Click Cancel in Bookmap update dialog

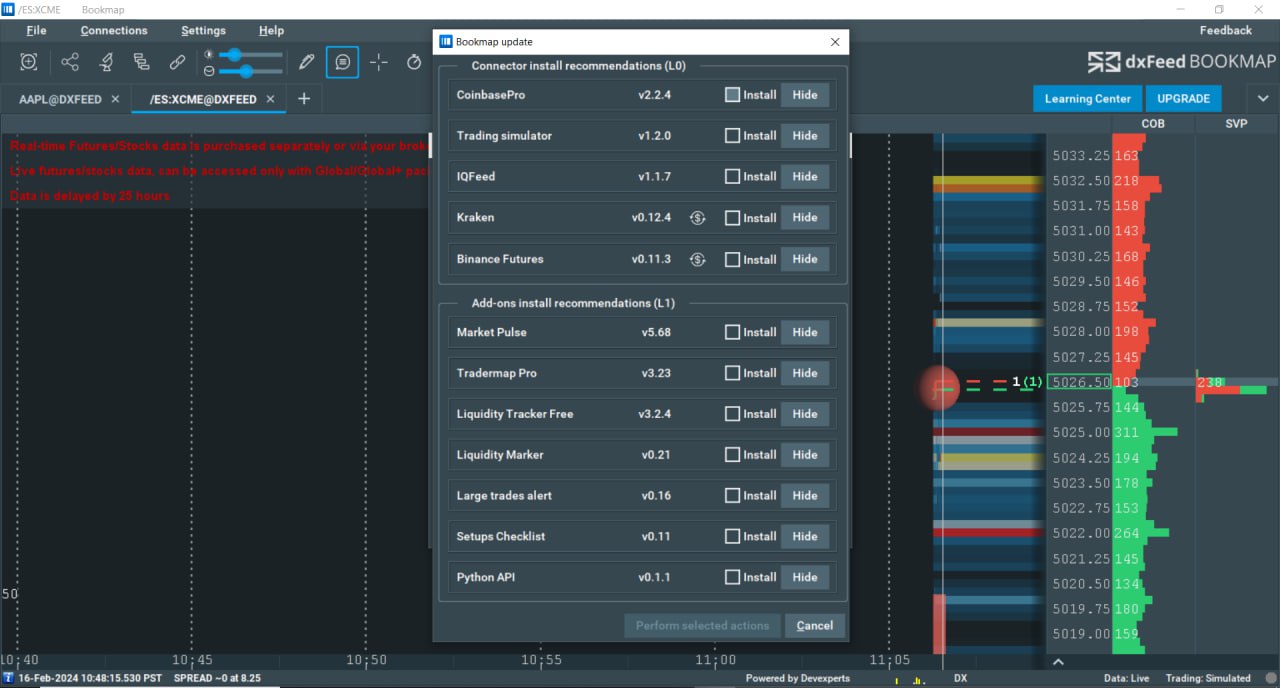pos(814,626)
